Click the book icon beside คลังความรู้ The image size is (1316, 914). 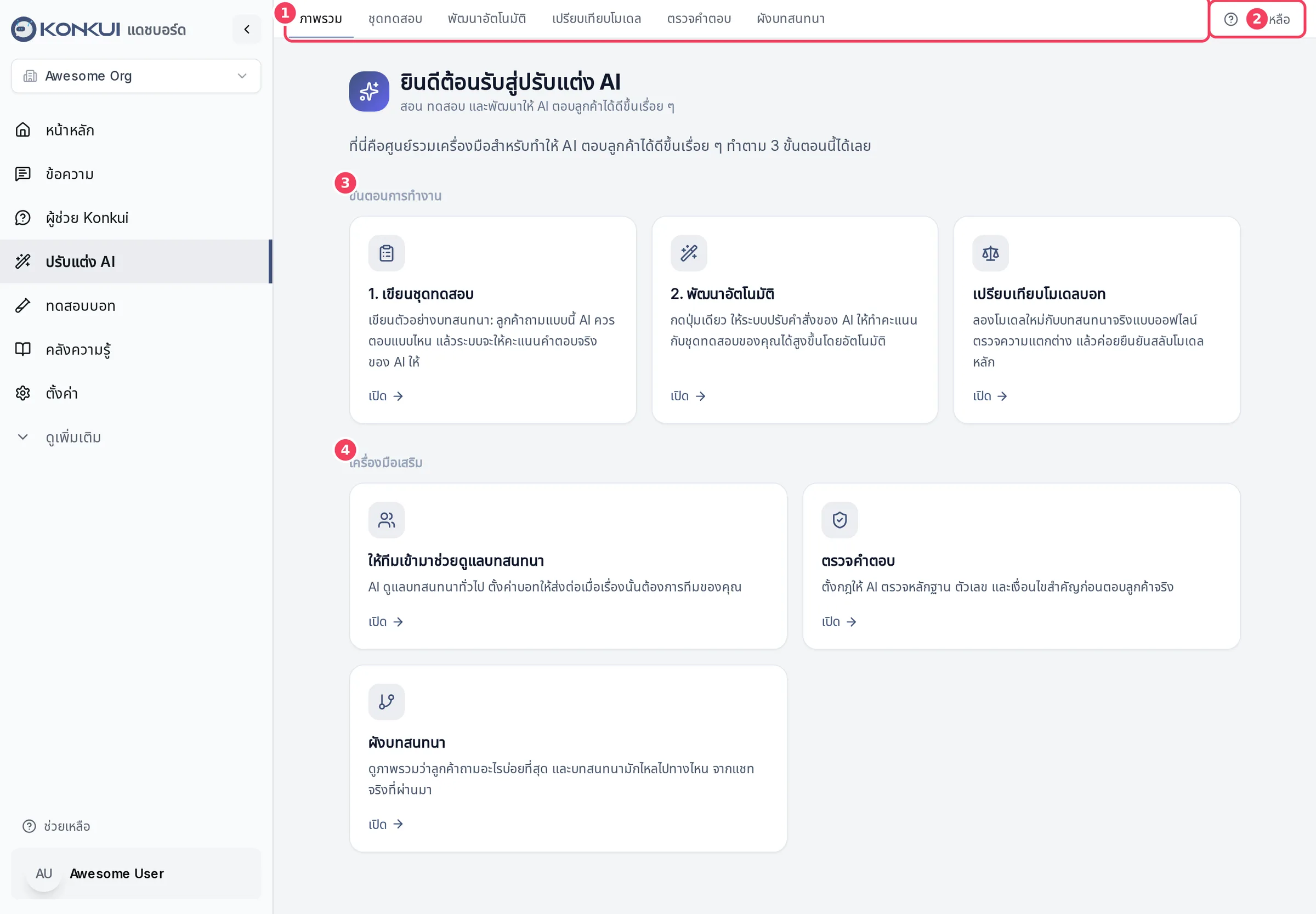(23, 349)
